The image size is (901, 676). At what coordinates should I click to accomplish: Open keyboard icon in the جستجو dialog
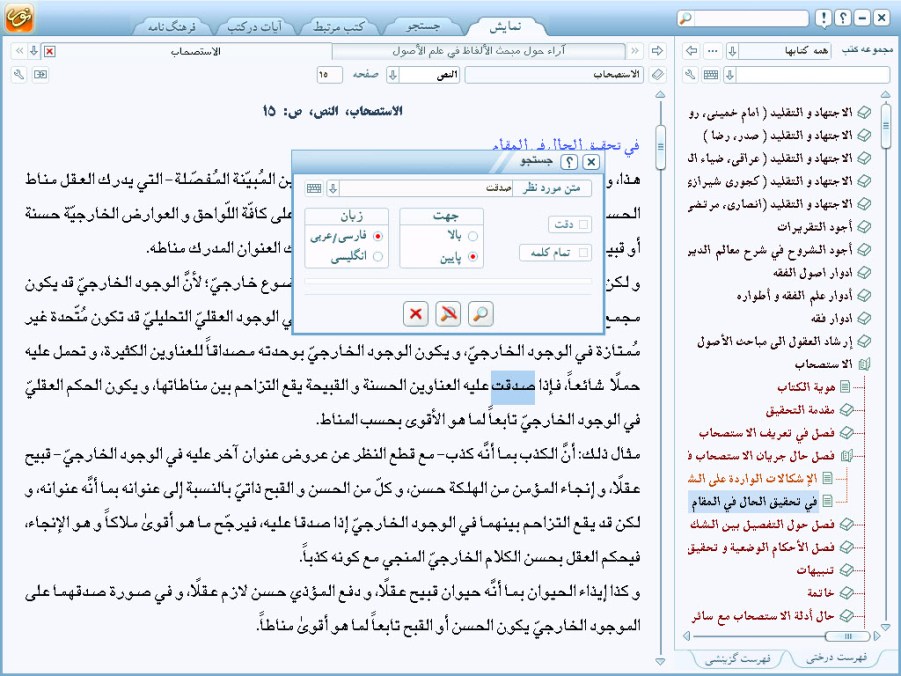pyautogui.click(x=314, y=188)
